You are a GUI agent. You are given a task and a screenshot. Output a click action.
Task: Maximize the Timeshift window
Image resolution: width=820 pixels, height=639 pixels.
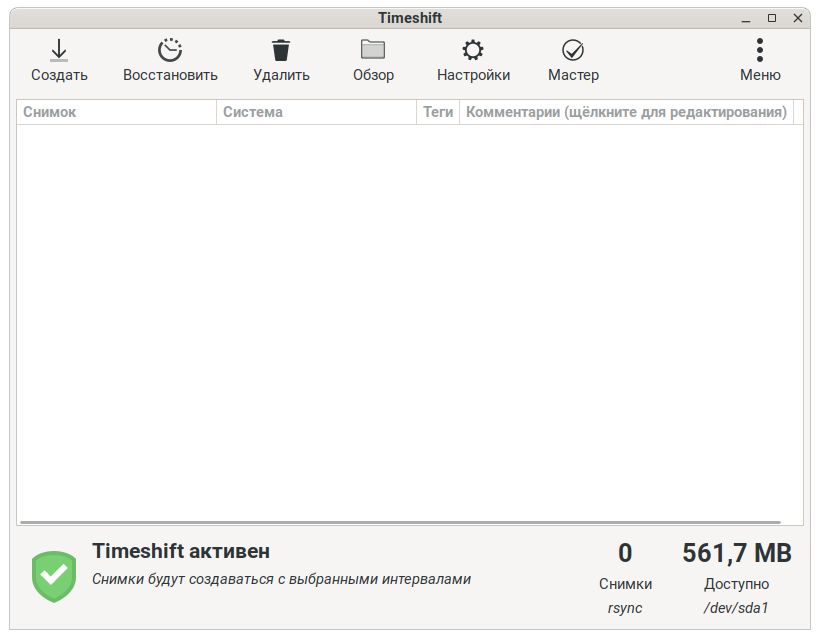tap(771, 18)
